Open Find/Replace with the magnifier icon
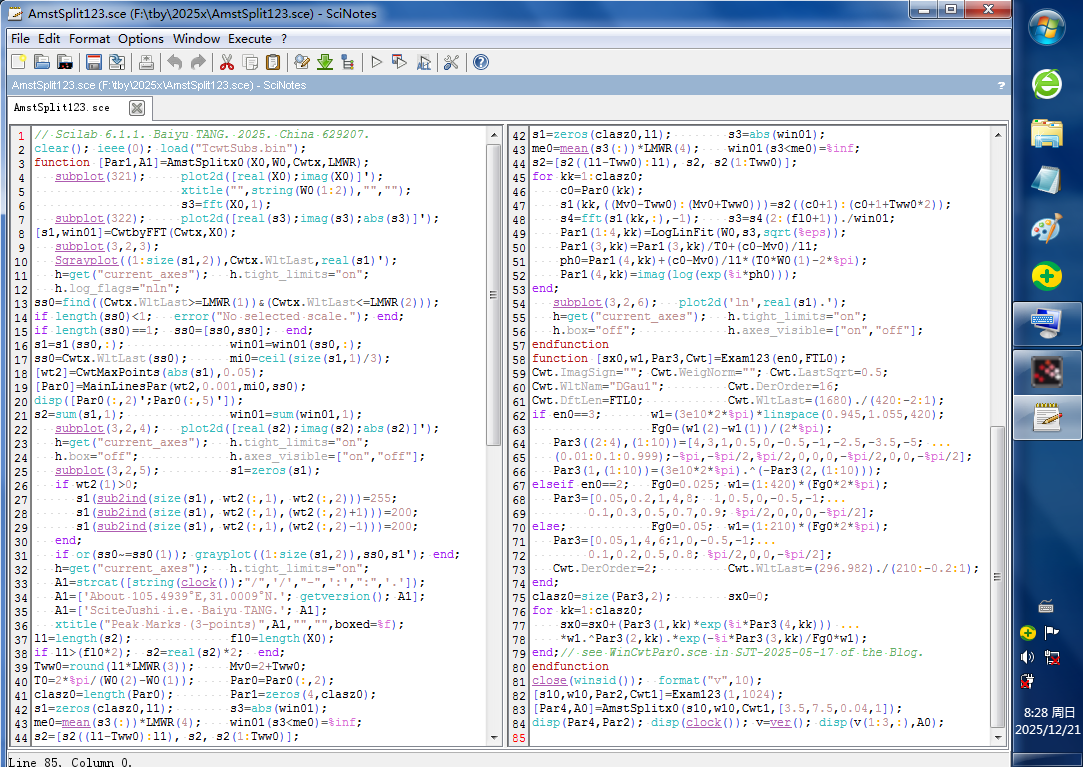The height and width of the screenshot is (767, 1083). point(302,62)
